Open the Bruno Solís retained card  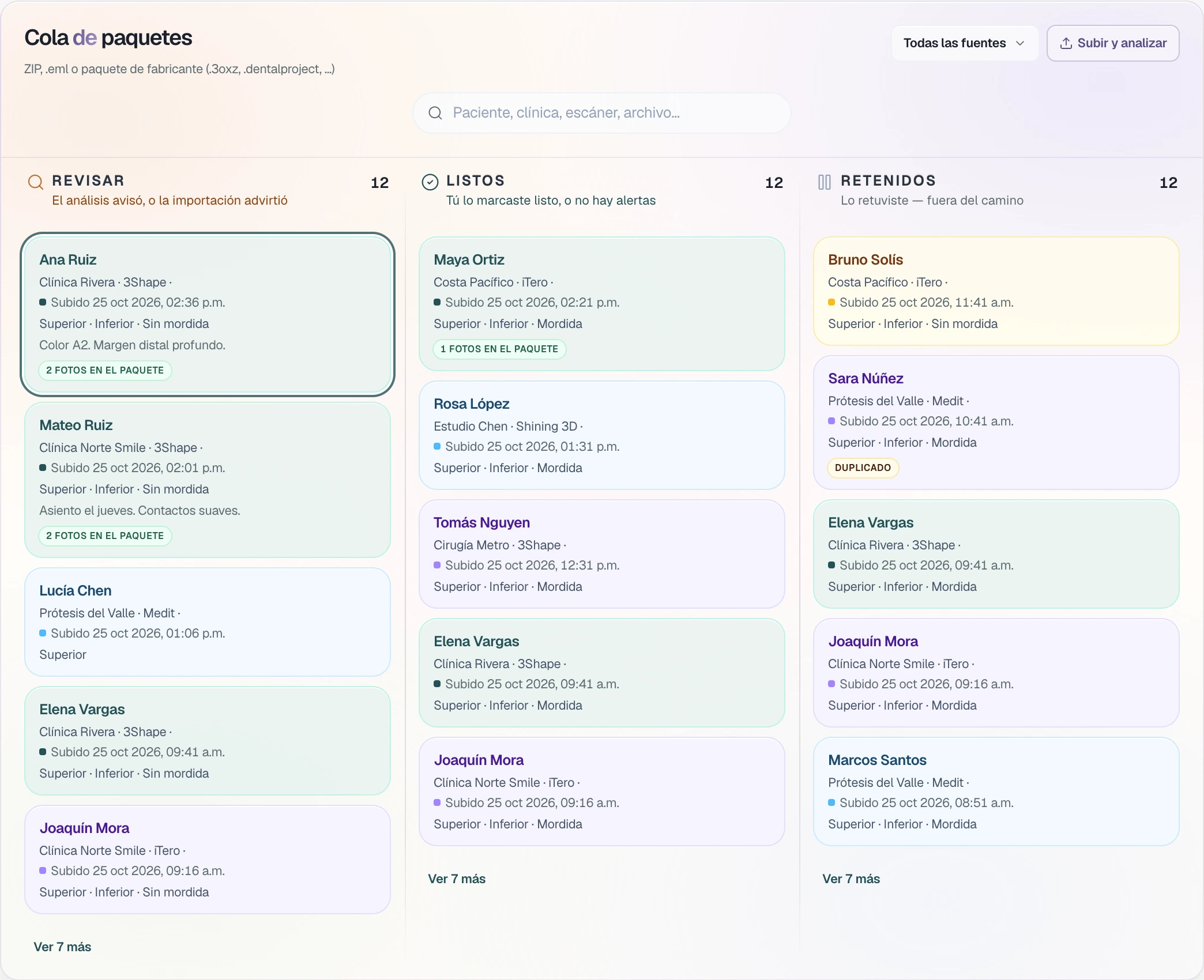(x=996, y=291)
